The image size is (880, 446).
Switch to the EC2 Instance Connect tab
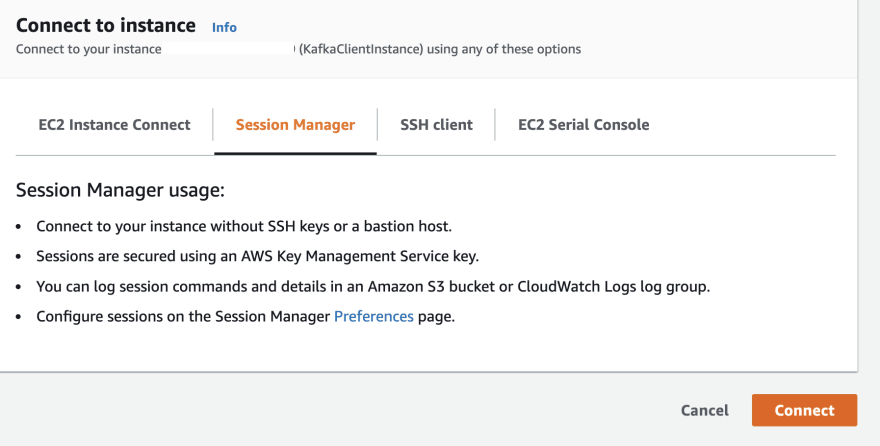[114, 125]
